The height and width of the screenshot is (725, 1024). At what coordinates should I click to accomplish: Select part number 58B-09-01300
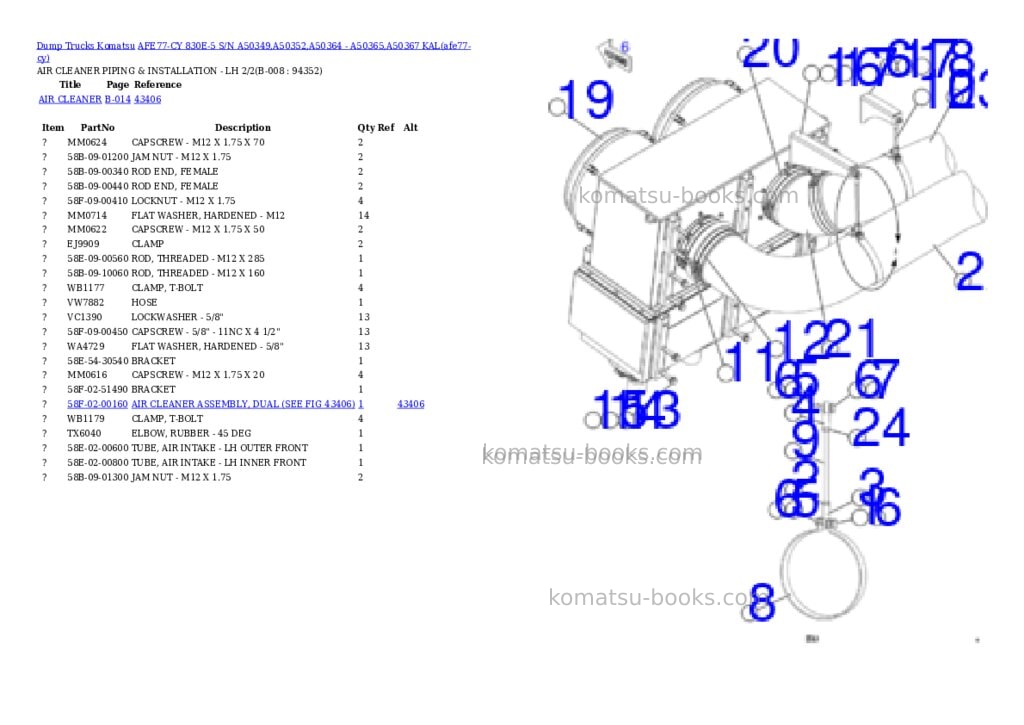(x=97, y=477)
